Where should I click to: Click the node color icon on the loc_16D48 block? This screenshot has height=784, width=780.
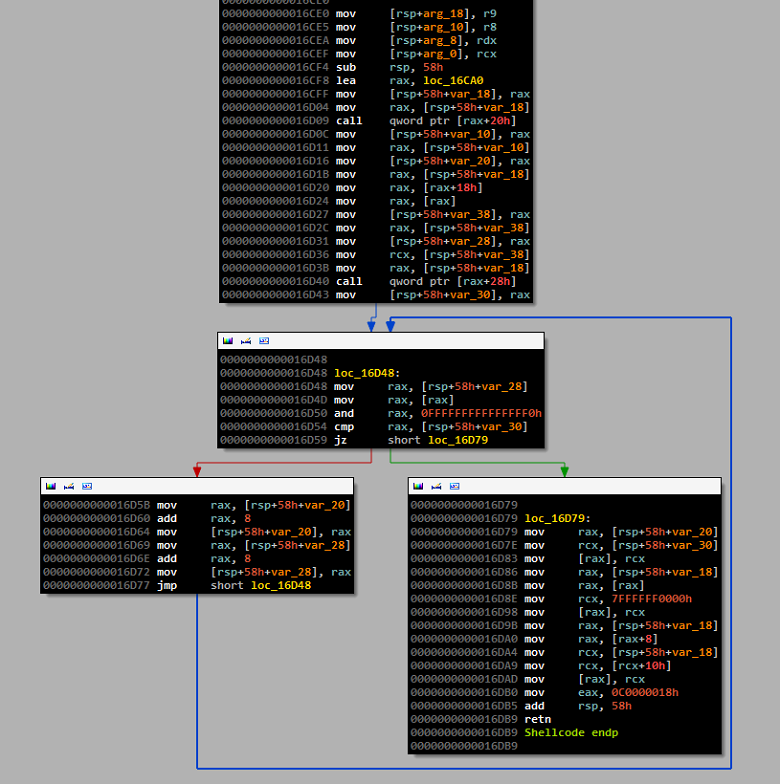227,341
